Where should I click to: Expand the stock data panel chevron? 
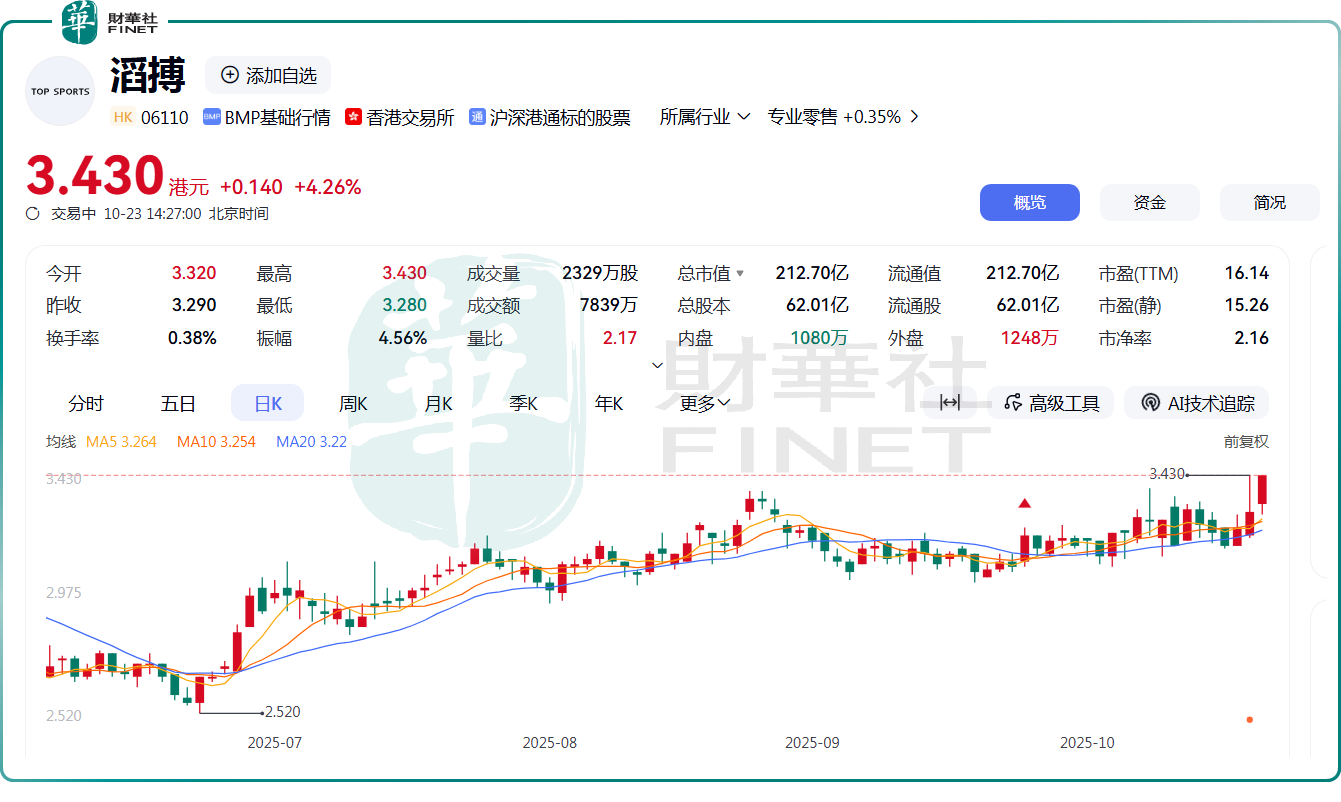point(657,365)
